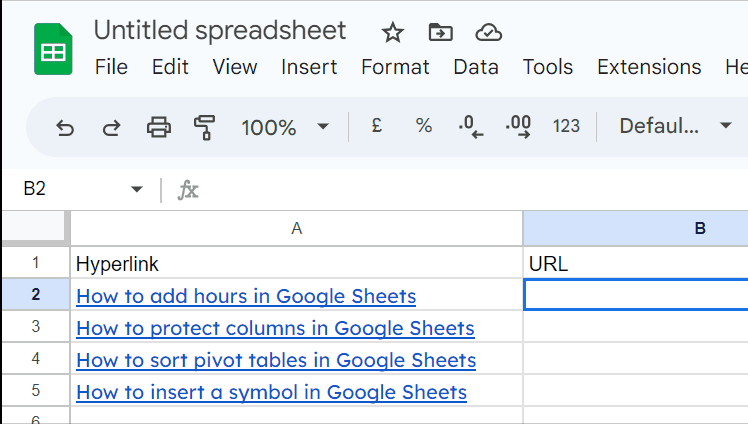Viewport: 748px width, 424px height.
Task: Apply percent format button
Action: pyautogui.click(x=424, y=126)
